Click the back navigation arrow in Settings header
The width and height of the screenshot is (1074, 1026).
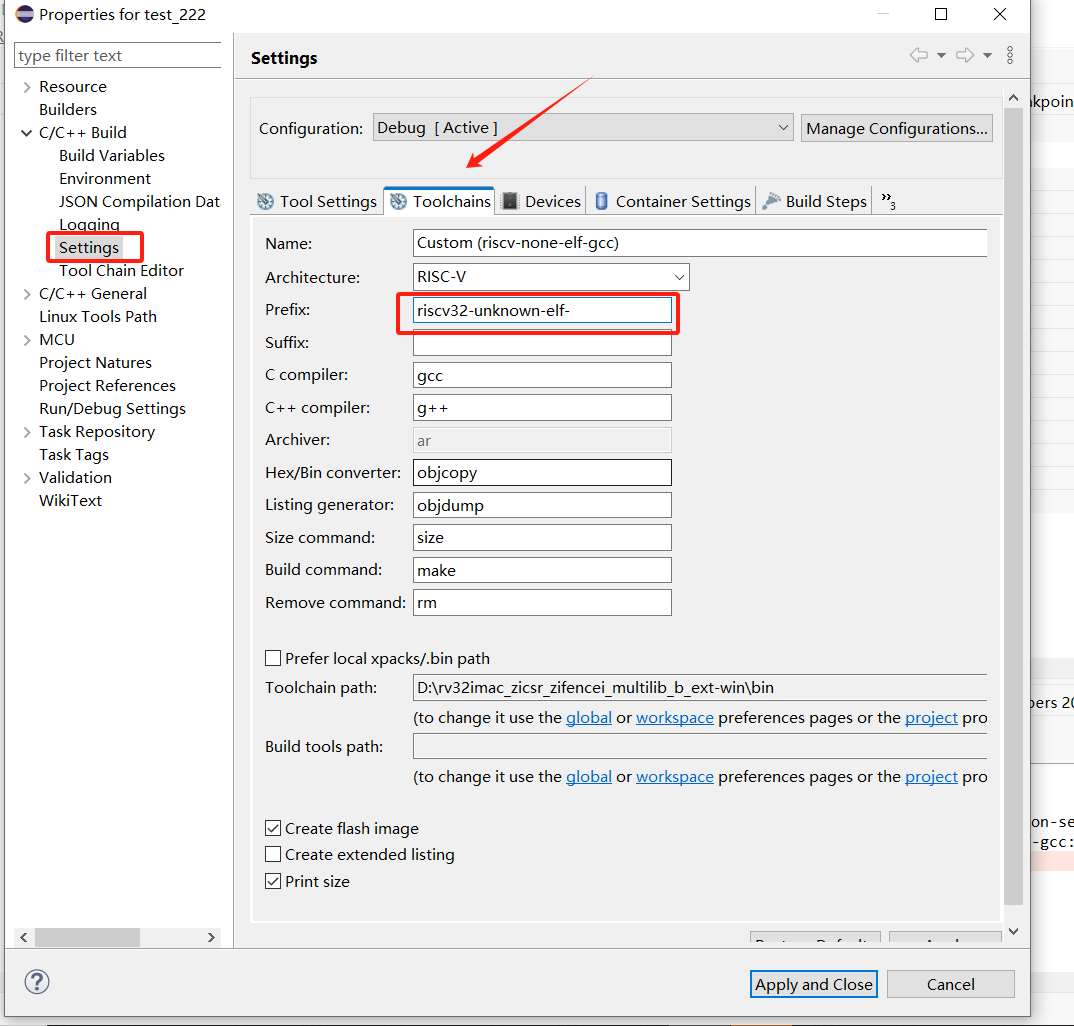[x=919, y=55]
